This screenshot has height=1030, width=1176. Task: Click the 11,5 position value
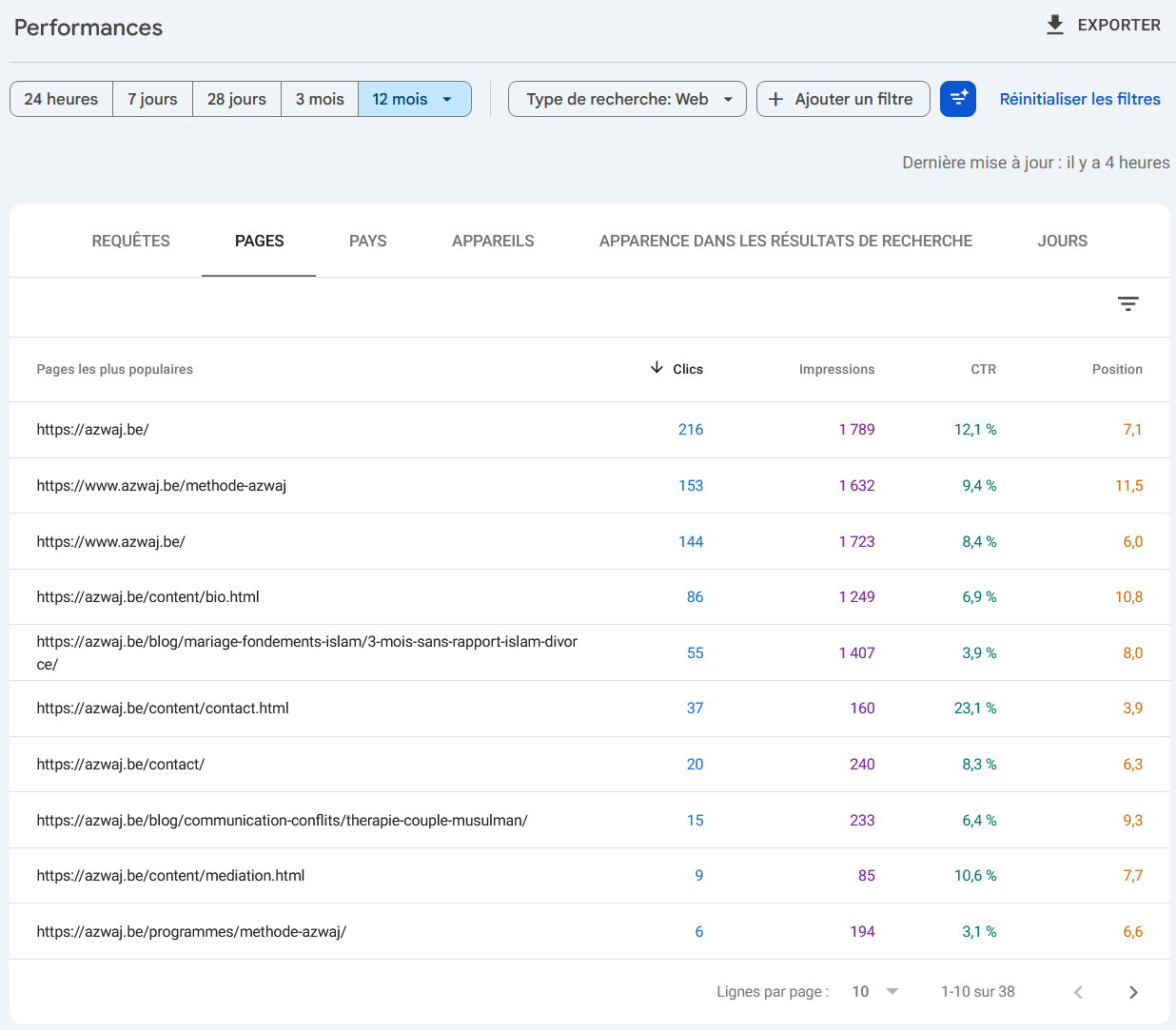[1129, 486]
